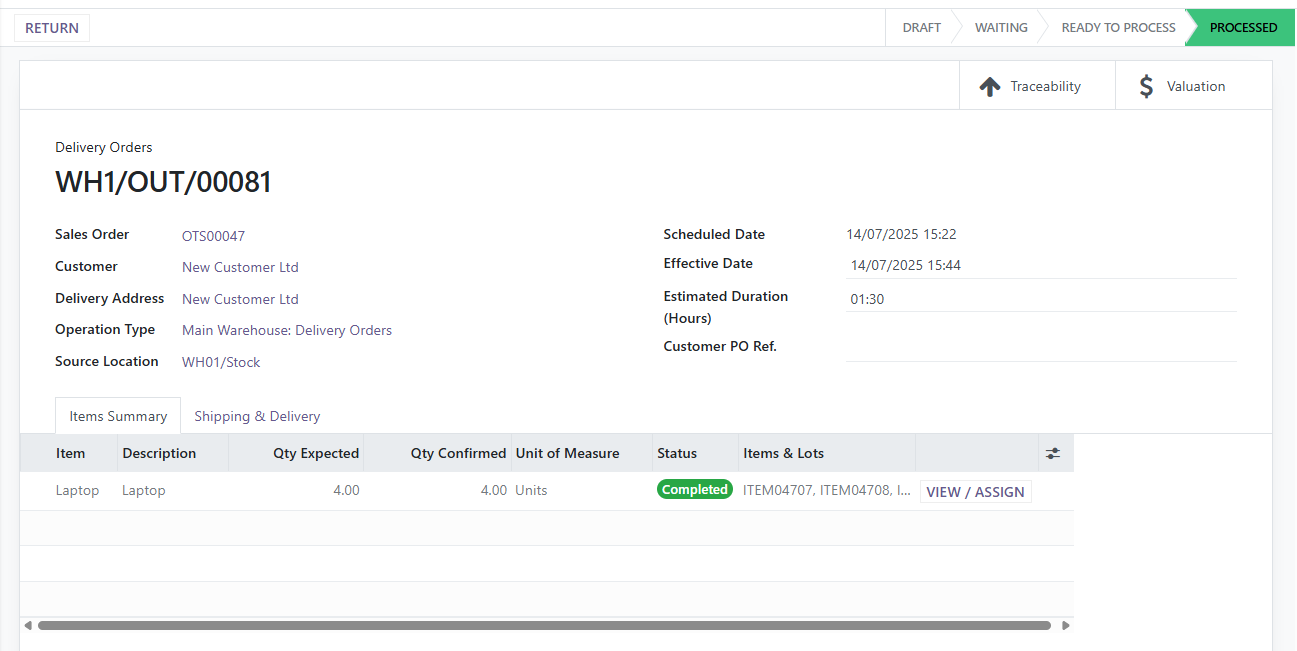The height and width of the screenshot is (651, 1297).
Task: Select the DRAFT status stage
Action: click(x=921, y=28)
